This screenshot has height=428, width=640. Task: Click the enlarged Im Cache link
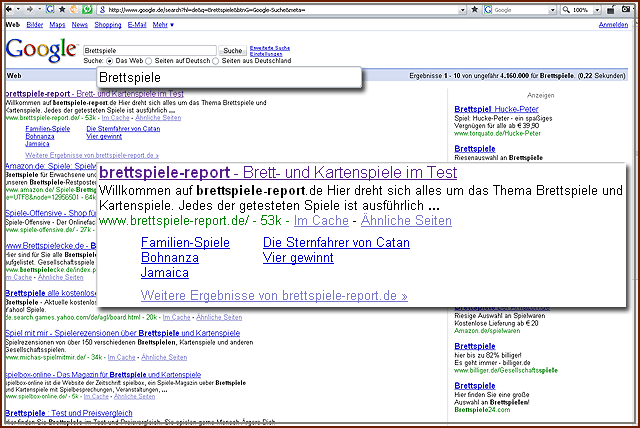click(321, 220)
